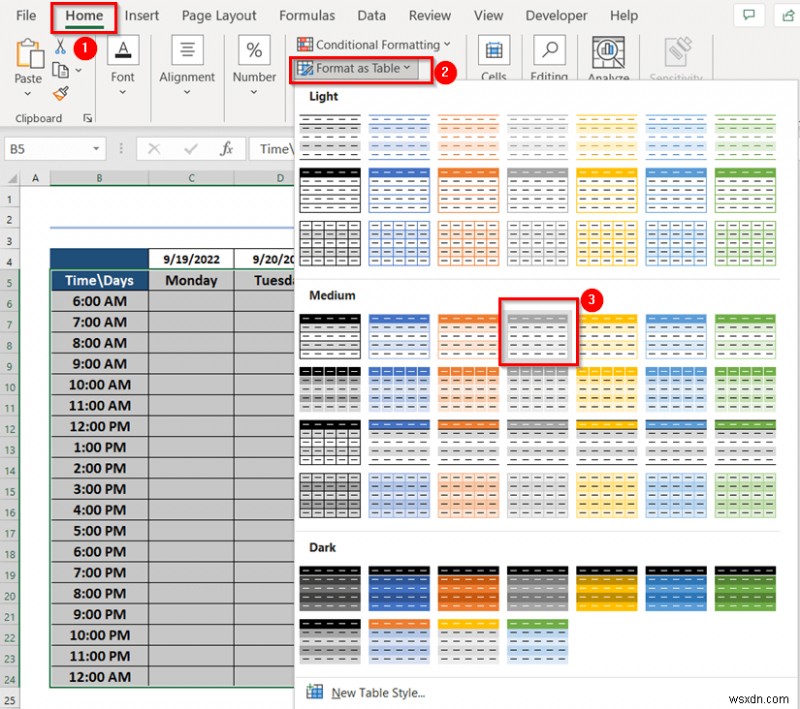The width and height of the screenshot is (800, 709).
Task: Open the Developer ribbon tab
Action: [x=556, y=15]
